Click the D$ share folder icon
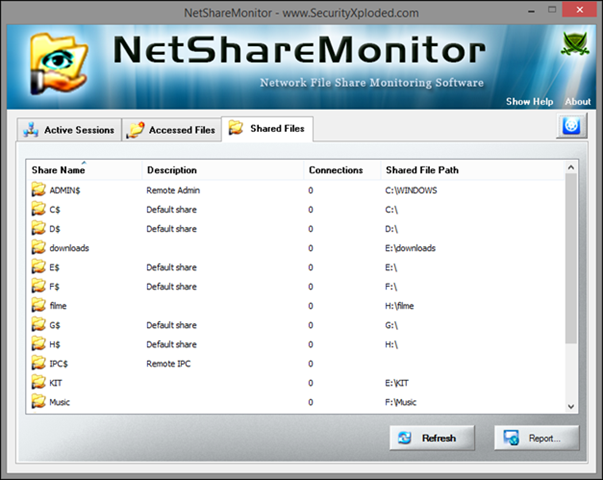 click(x=38, y=228)
